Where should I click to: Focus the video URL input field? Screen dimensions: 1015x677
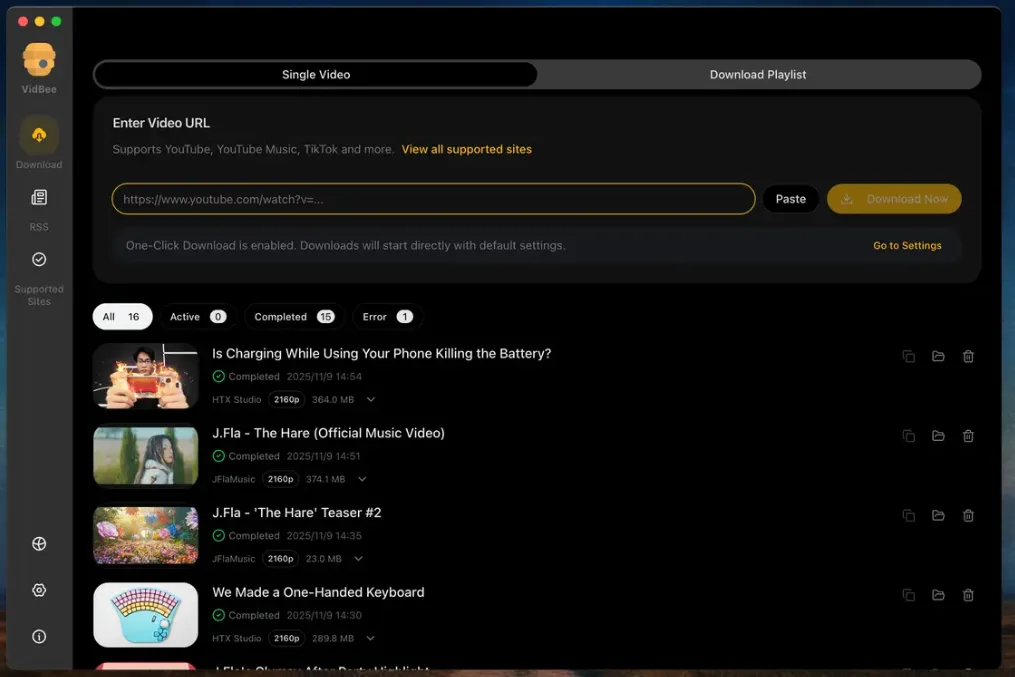(x=433, y=199)
